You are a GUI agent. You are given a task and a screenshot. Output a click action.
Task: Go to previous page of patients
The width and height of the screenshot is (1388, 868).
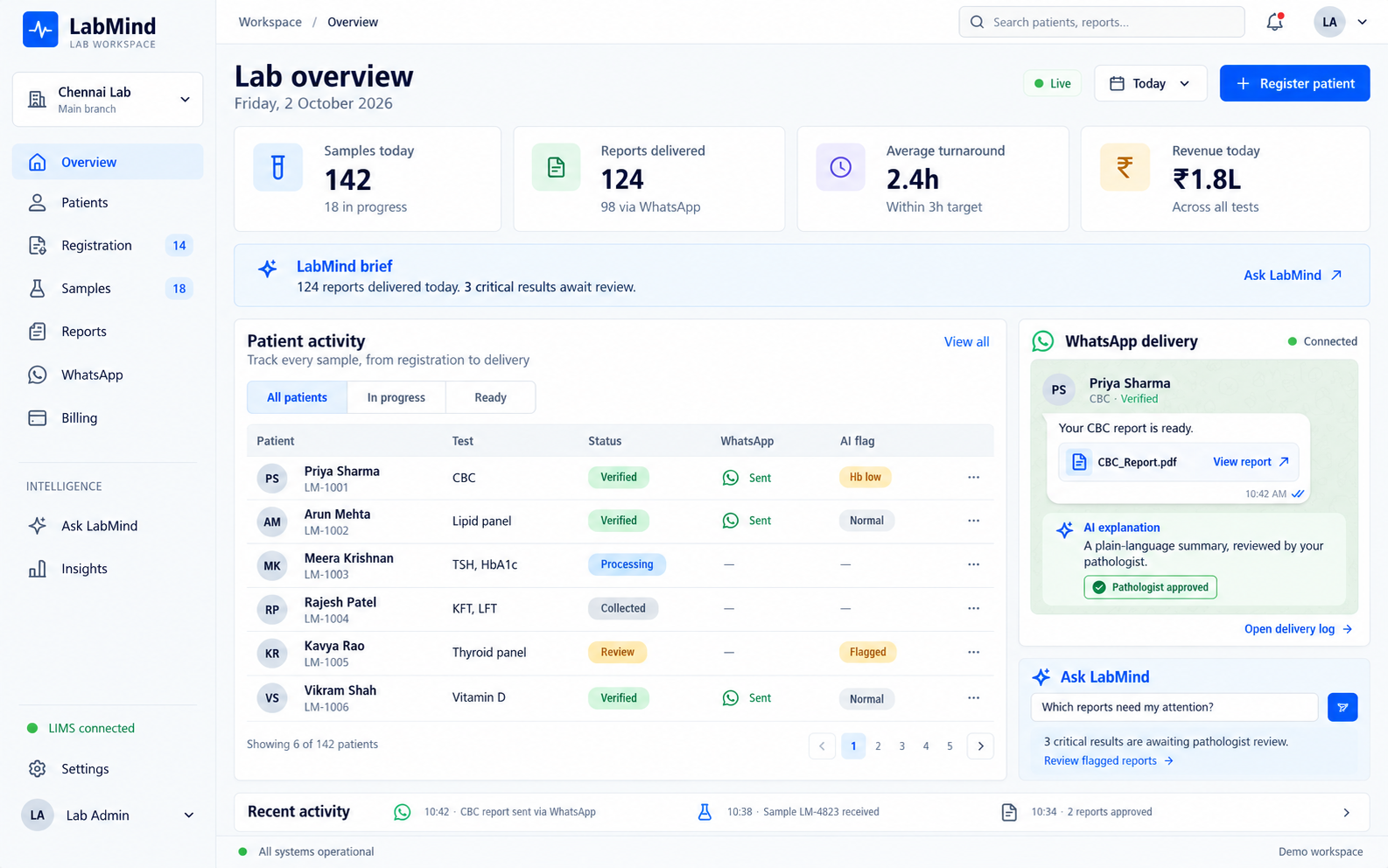coord(822,746)
